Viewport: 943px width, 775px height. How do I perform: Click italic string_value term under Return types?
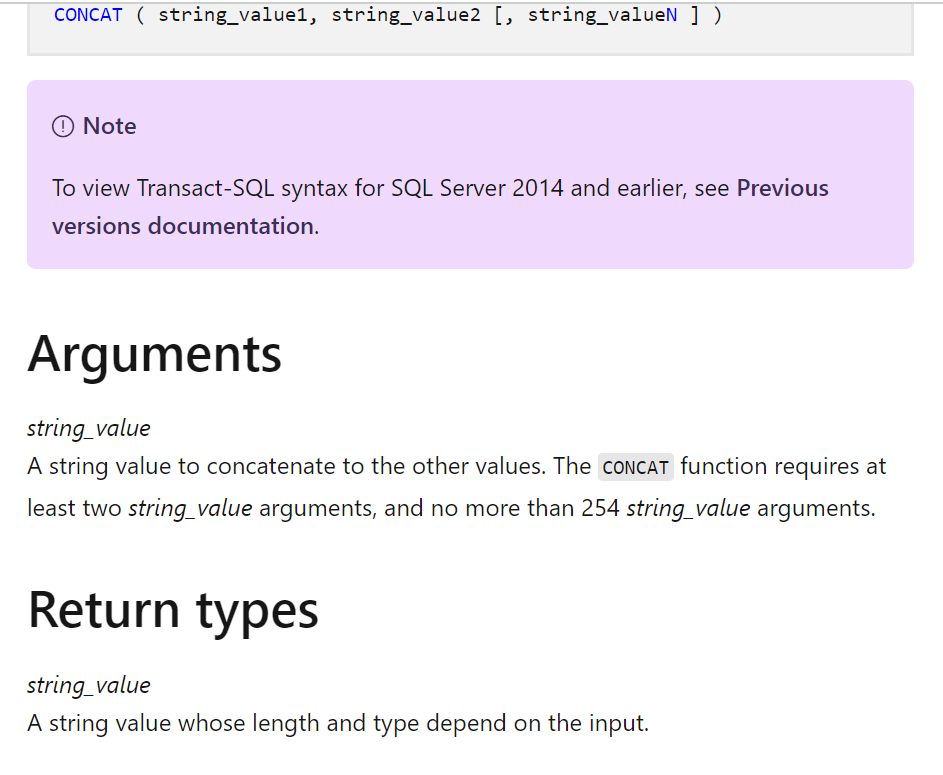click(x=88, y=685)
